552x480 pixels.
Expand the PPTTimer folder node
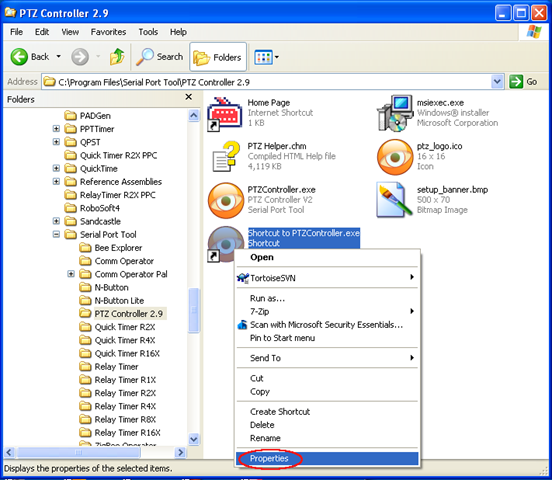[56, 129]
